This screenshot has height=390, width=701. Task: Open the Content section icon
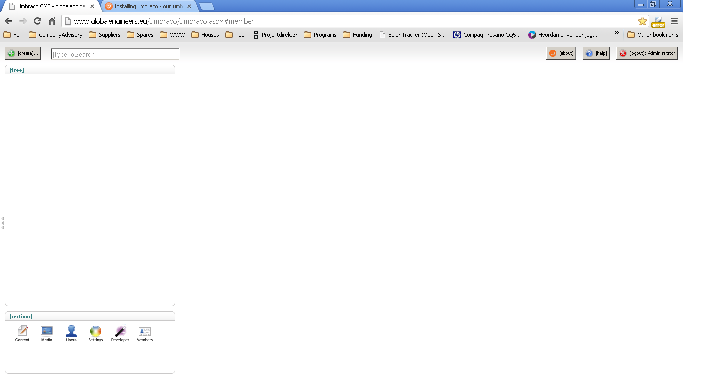[22, 333]
